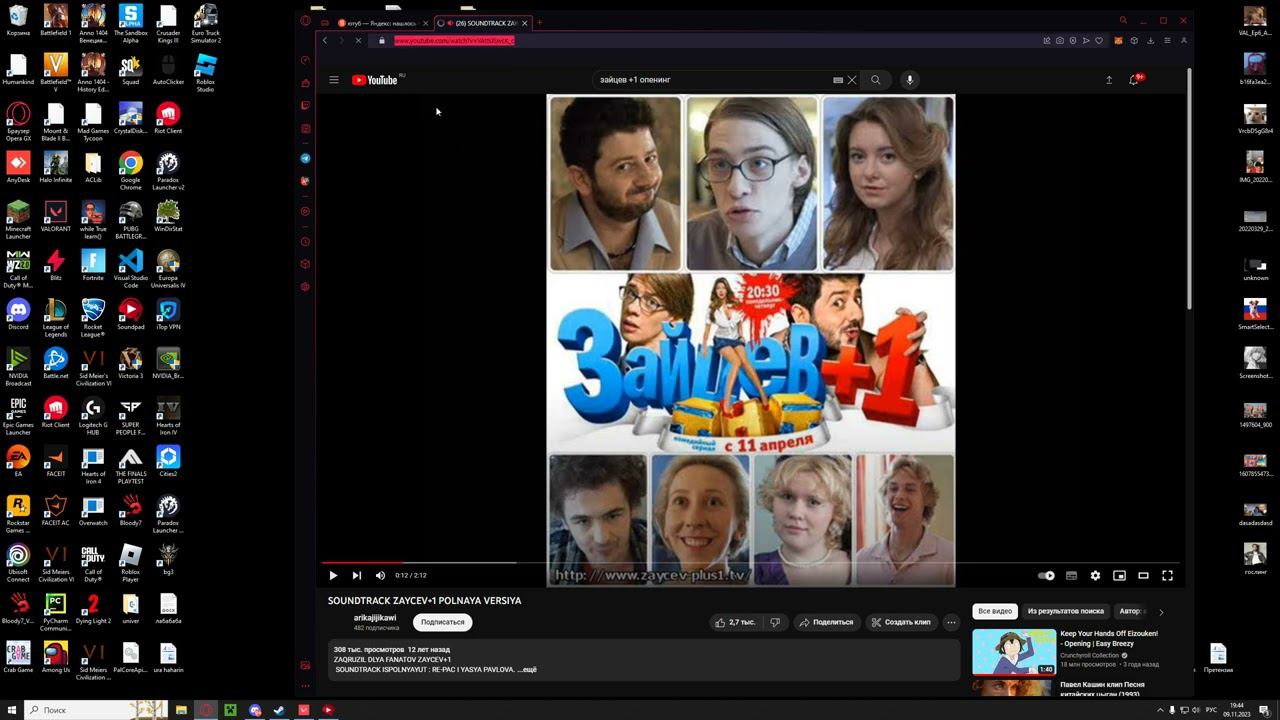Select the Fortnite desktop icon
This screenshot has height=720, width=1280.
[x=93, y=266]
